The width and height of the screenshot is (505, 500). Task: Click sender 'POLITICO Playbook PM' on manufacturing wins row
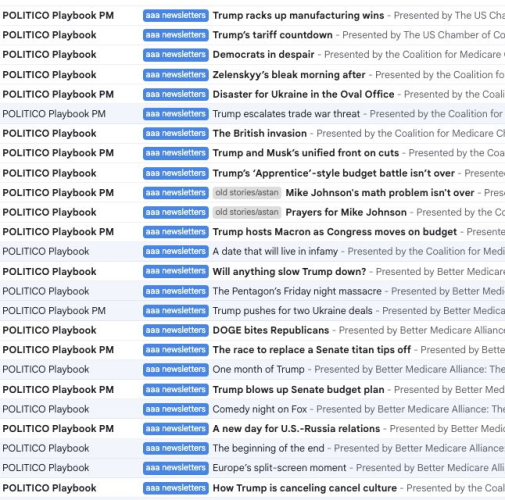tap(58, 16)
